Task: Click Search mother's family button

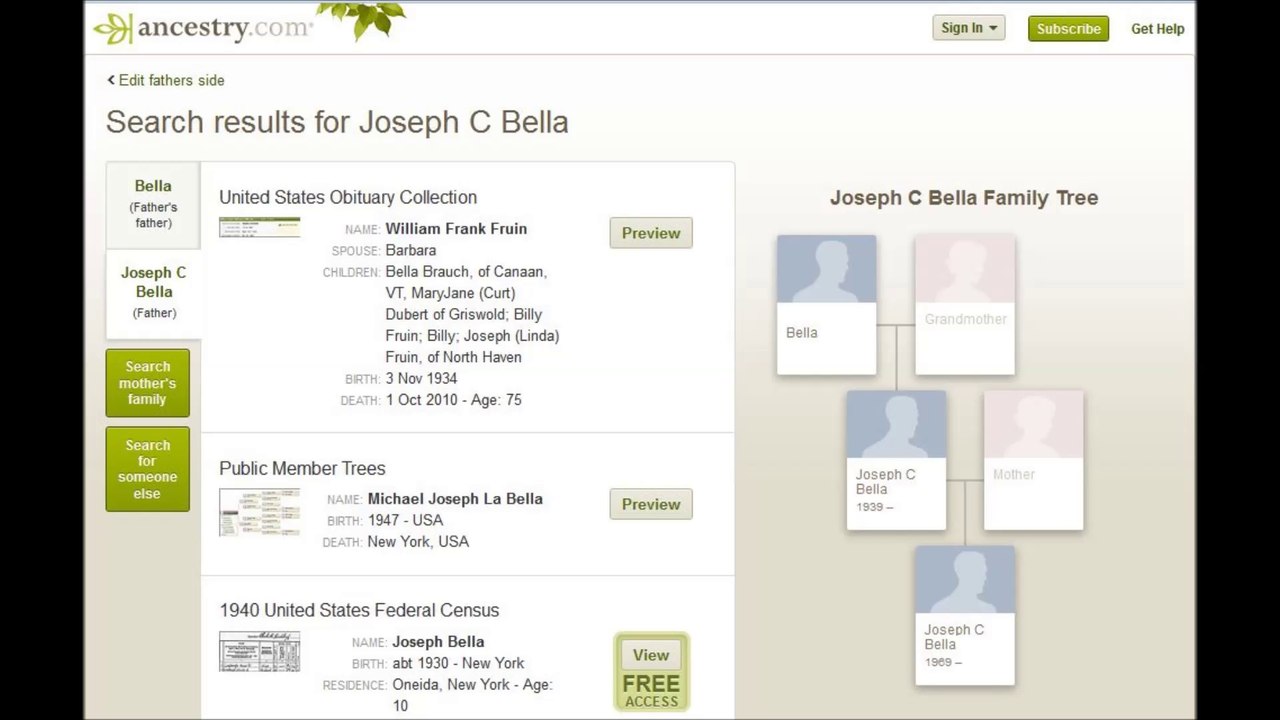Action: point(148,383)
